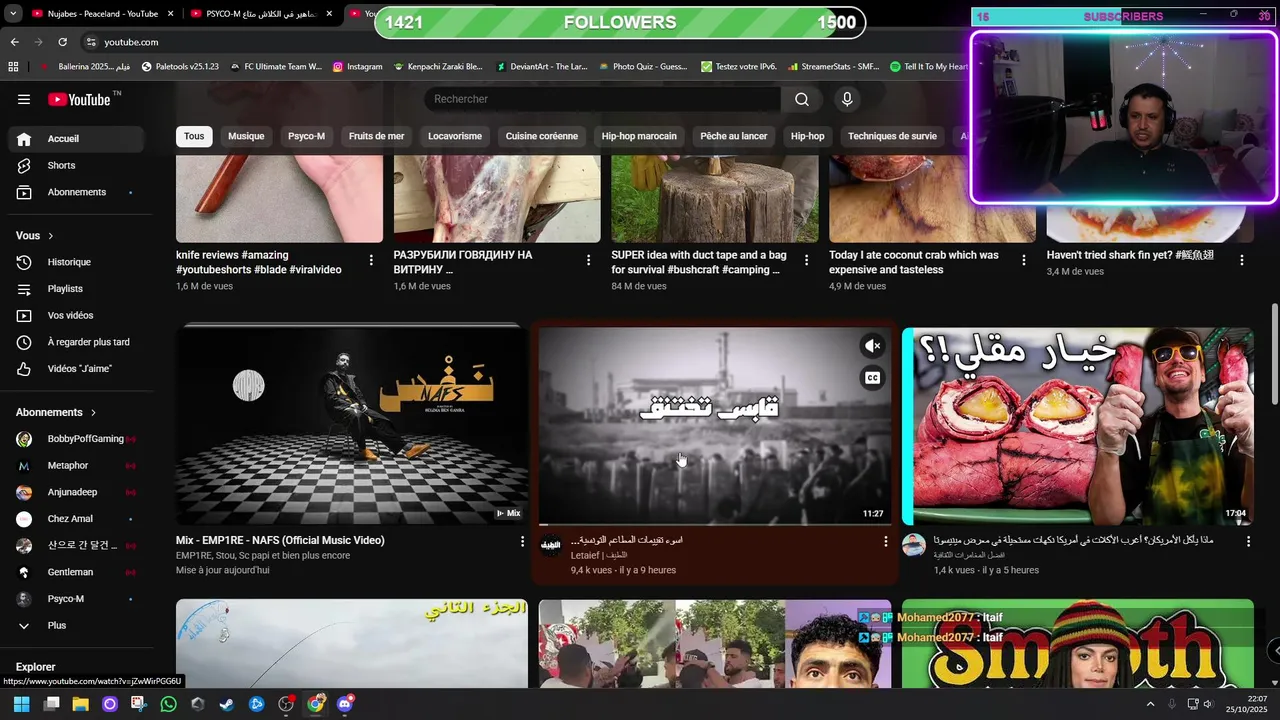Open Vidéos "J'aime" in sidebar
This screenshot has height=720, width=1280.
point(76,369)
